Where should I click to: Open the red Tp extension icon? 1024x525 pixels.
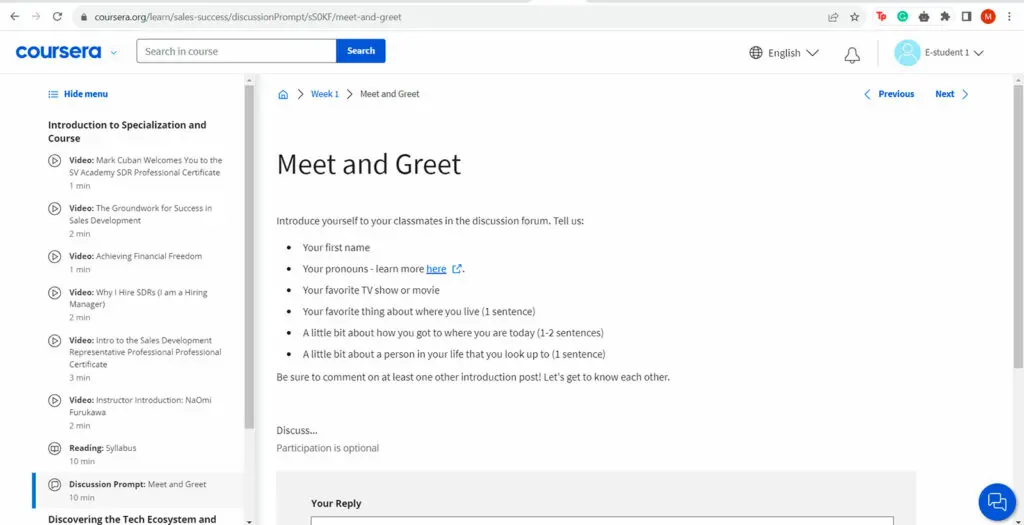[x=881, y=17]
